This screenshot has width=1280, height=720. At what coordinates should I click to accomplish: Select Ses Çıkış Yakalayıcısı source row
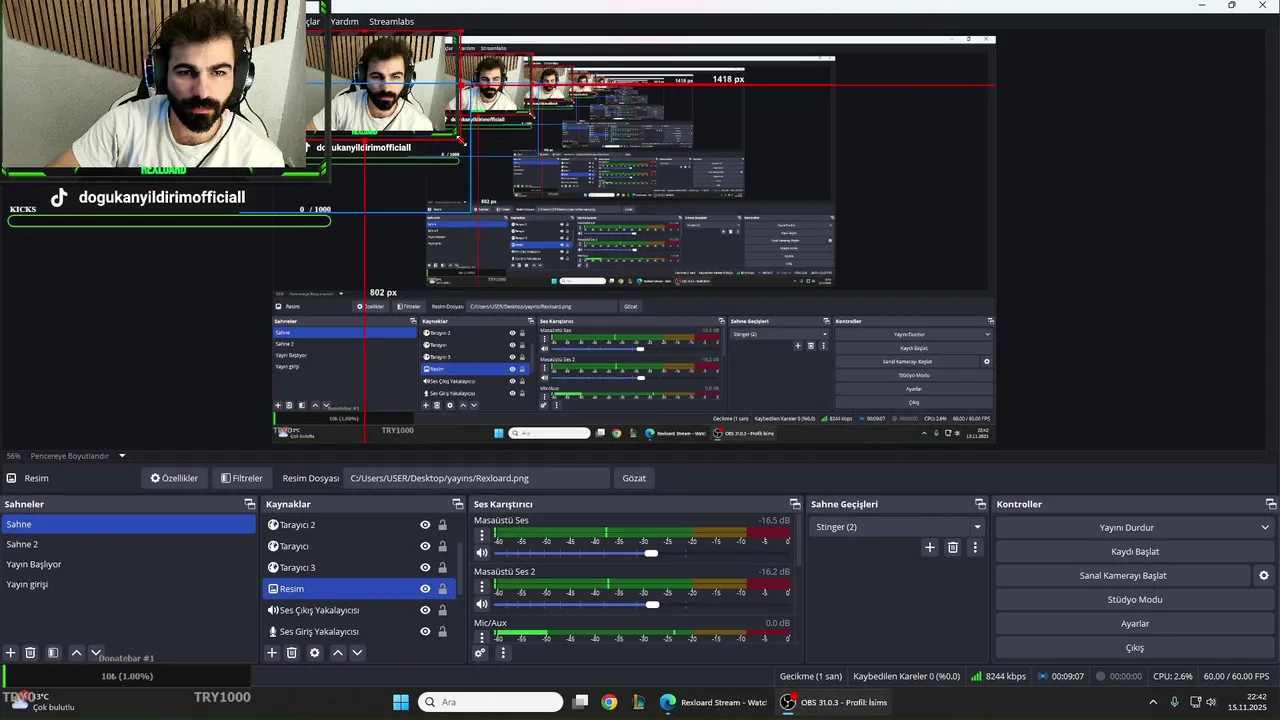360,610
